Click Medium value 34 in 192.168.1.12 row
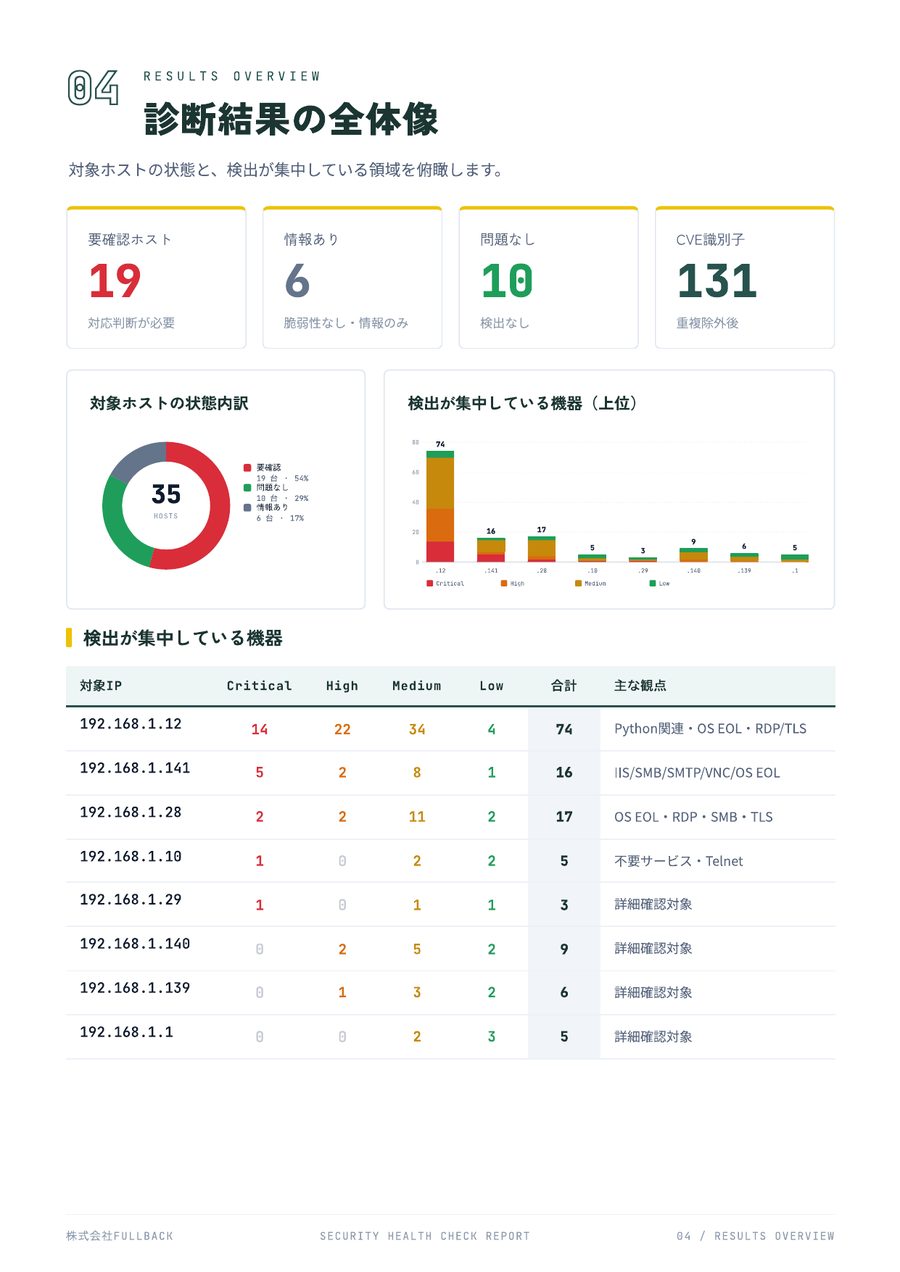 click(417, 729)
